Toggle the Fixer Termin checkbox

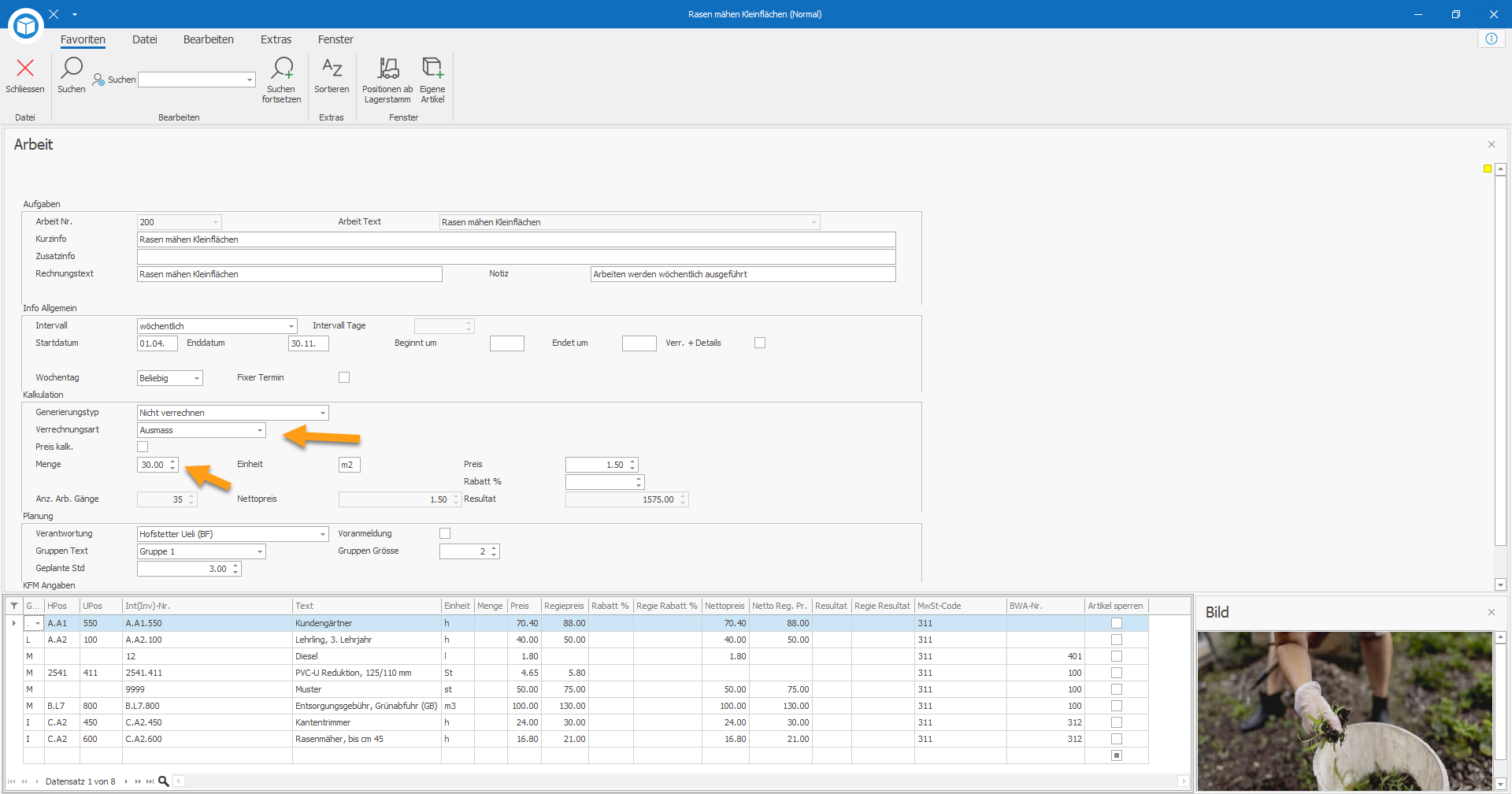[344, 377]
